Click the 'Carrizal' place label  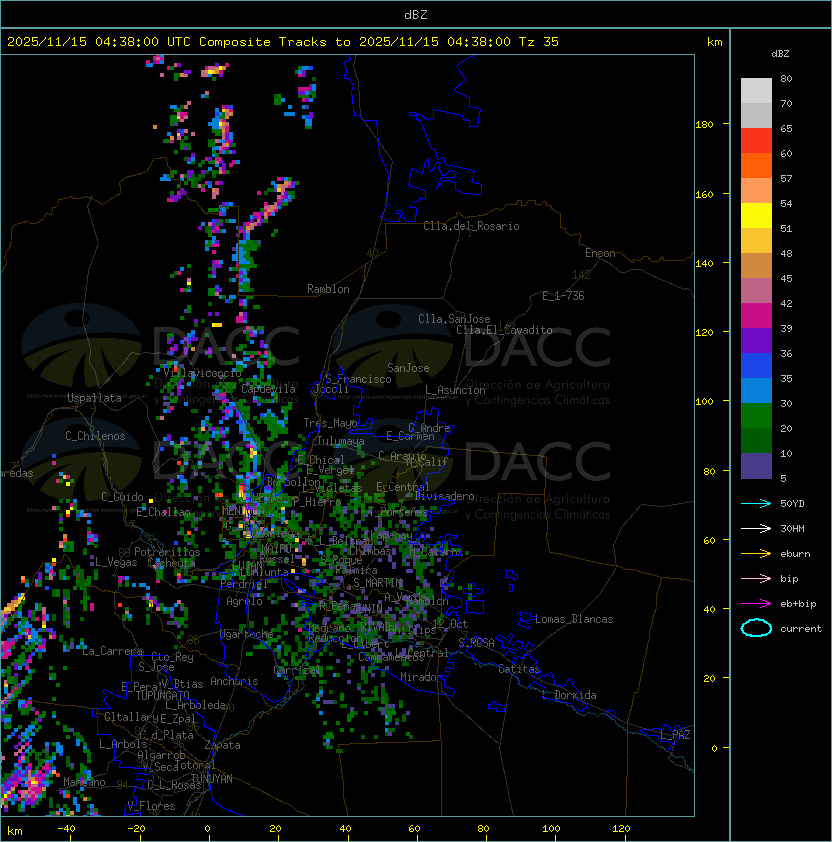298,670
